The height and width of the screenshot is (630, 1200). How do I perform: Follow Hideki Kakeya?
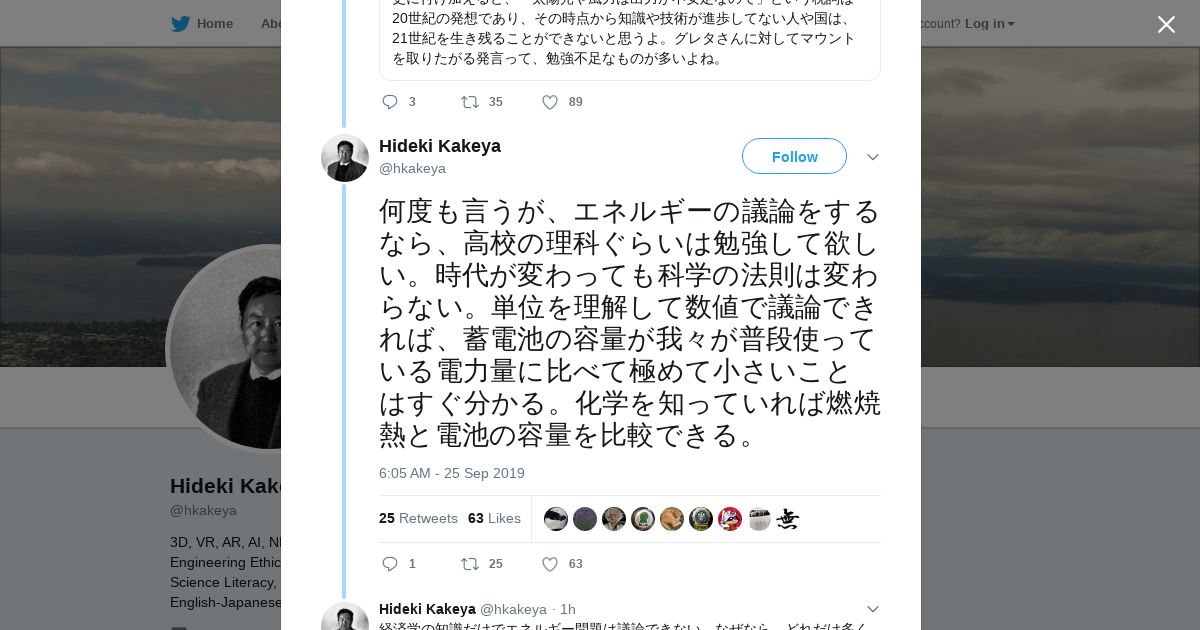[x=794, y=157]
